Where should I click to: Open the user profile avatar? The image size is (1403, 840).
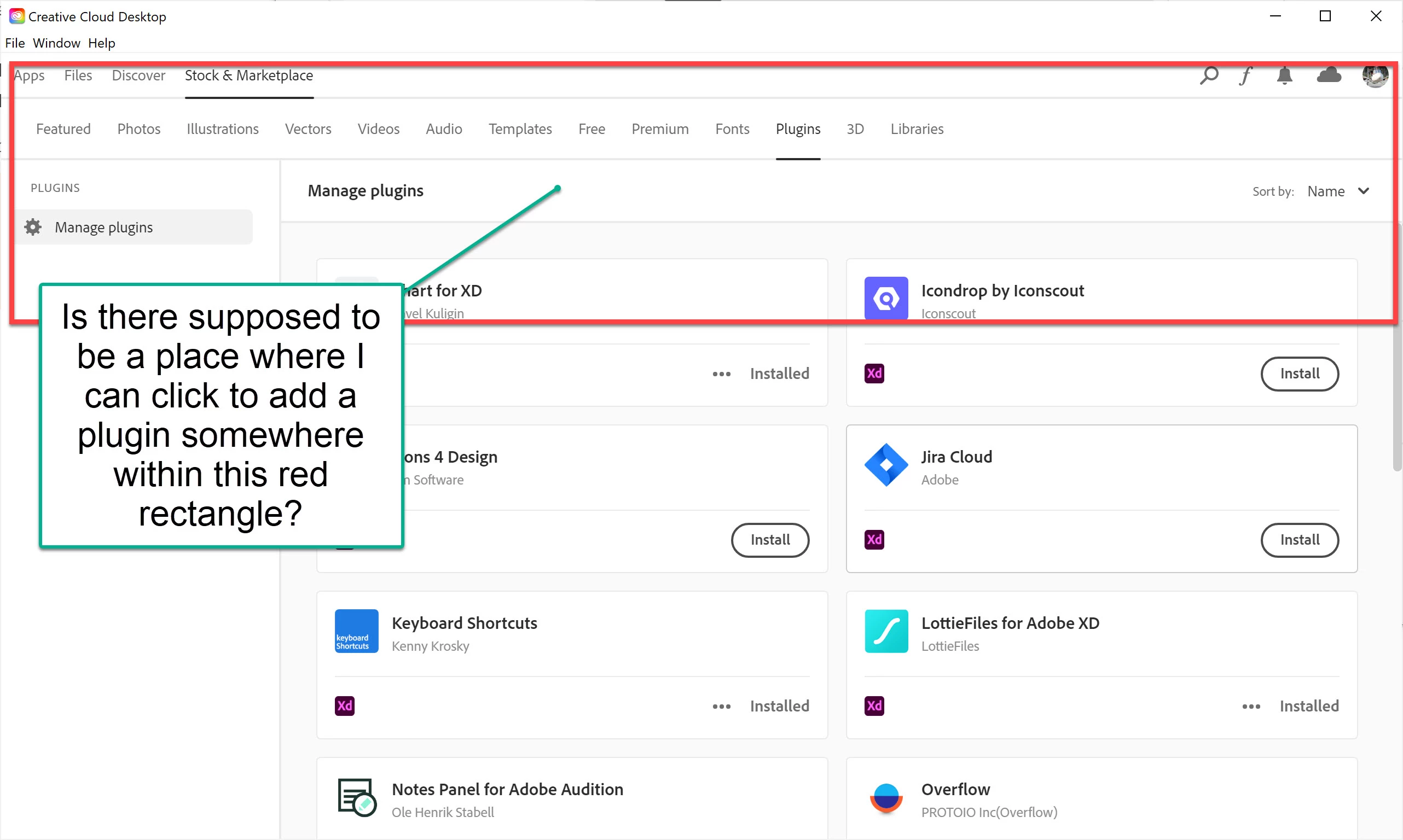point(1374,75)
